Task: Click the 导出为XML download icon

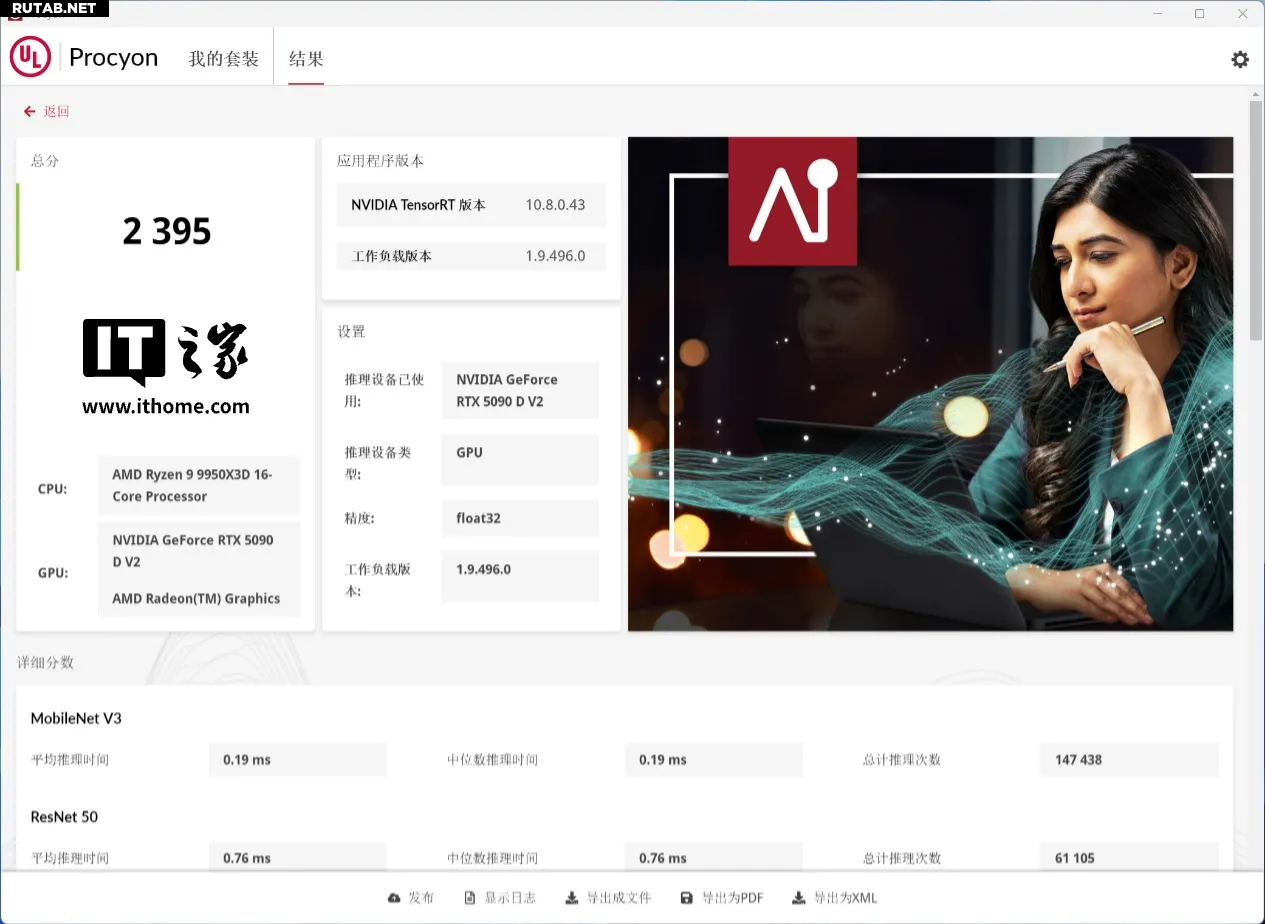Action: 798,898
